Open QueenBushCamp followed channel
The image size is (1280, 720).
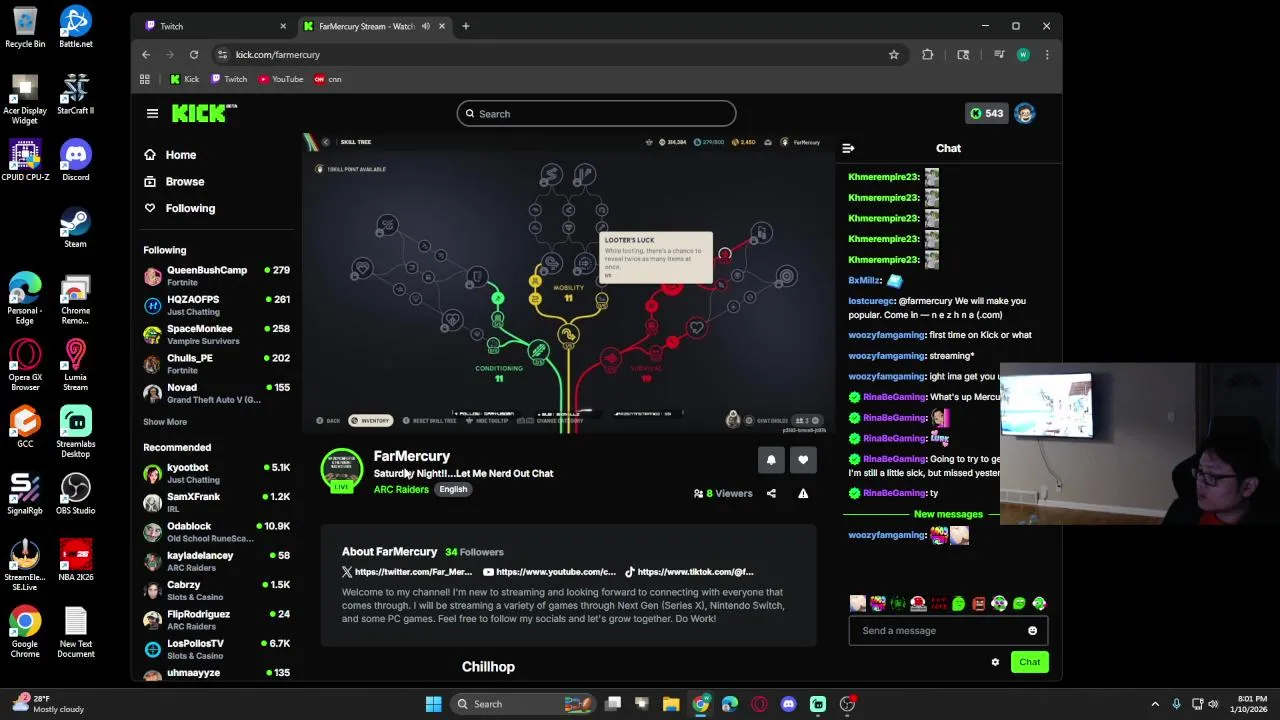[216, 276]
